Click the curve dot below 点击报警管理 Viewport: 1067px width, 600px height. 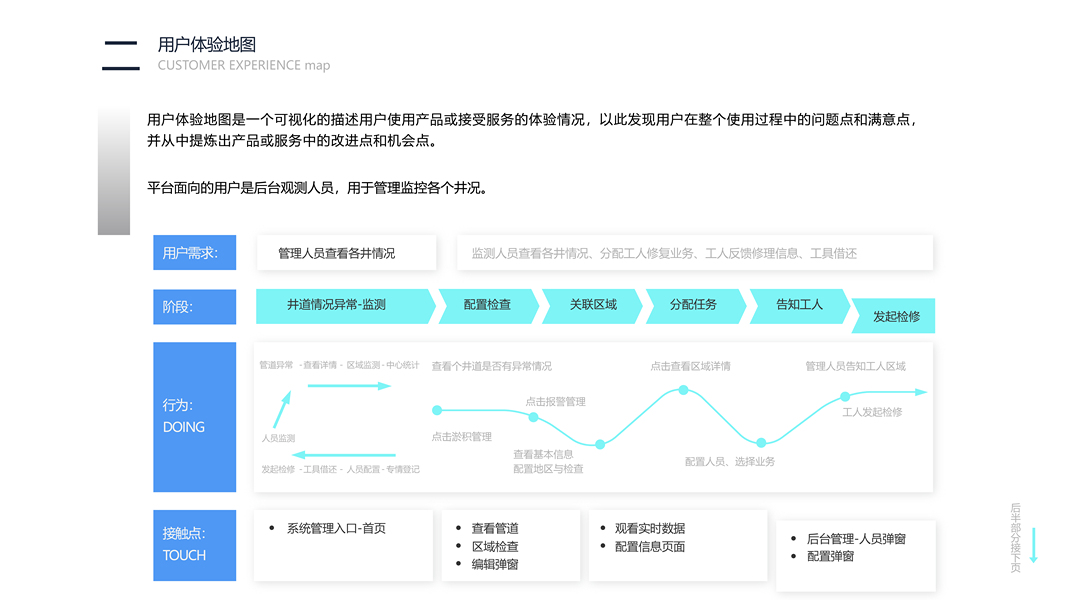[534, 417]
